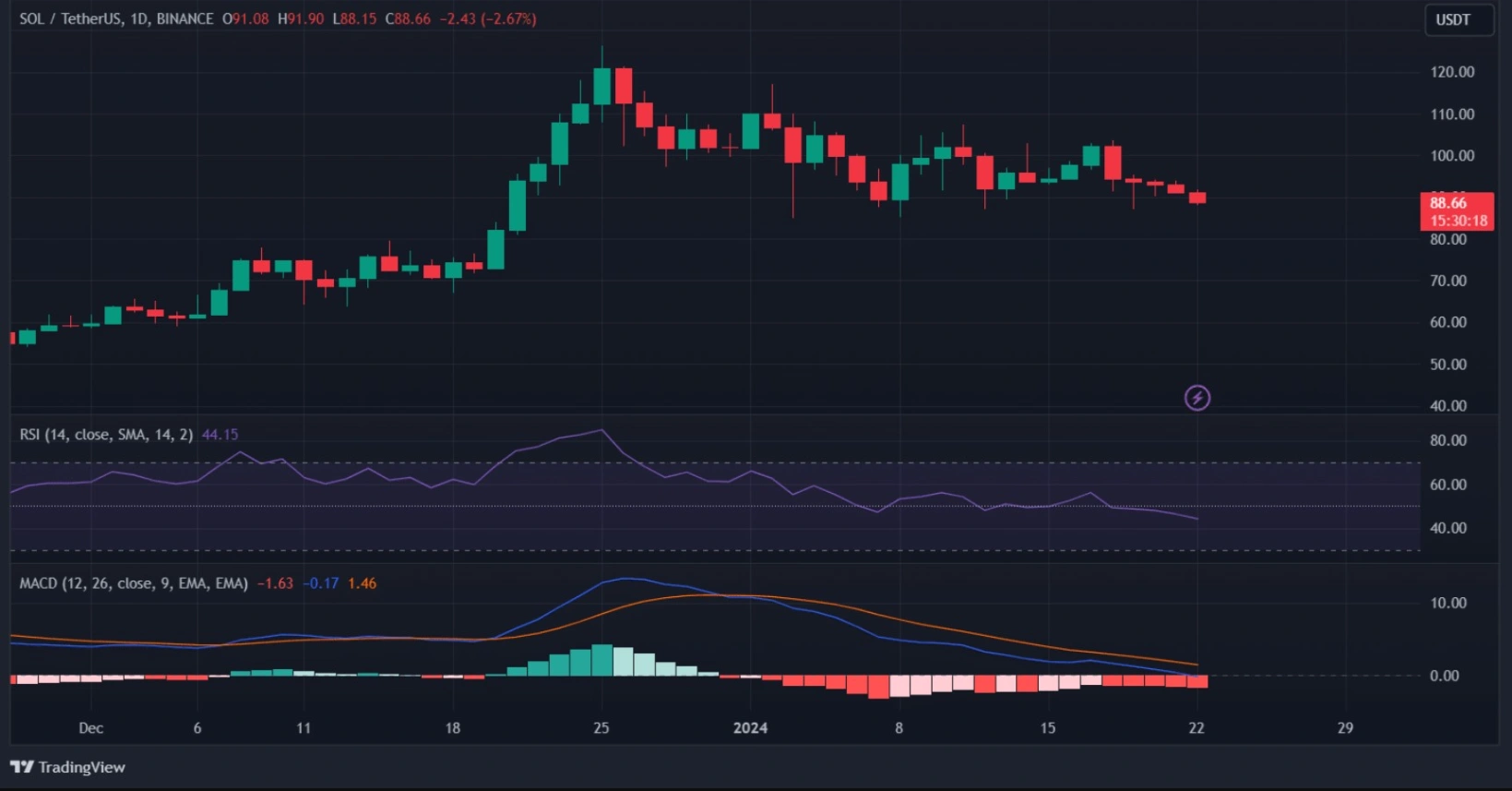Select the MACD (12, 26, close, 9, EMA, EMA) legend
The image size is (1512, 791).
pos(134,583)
